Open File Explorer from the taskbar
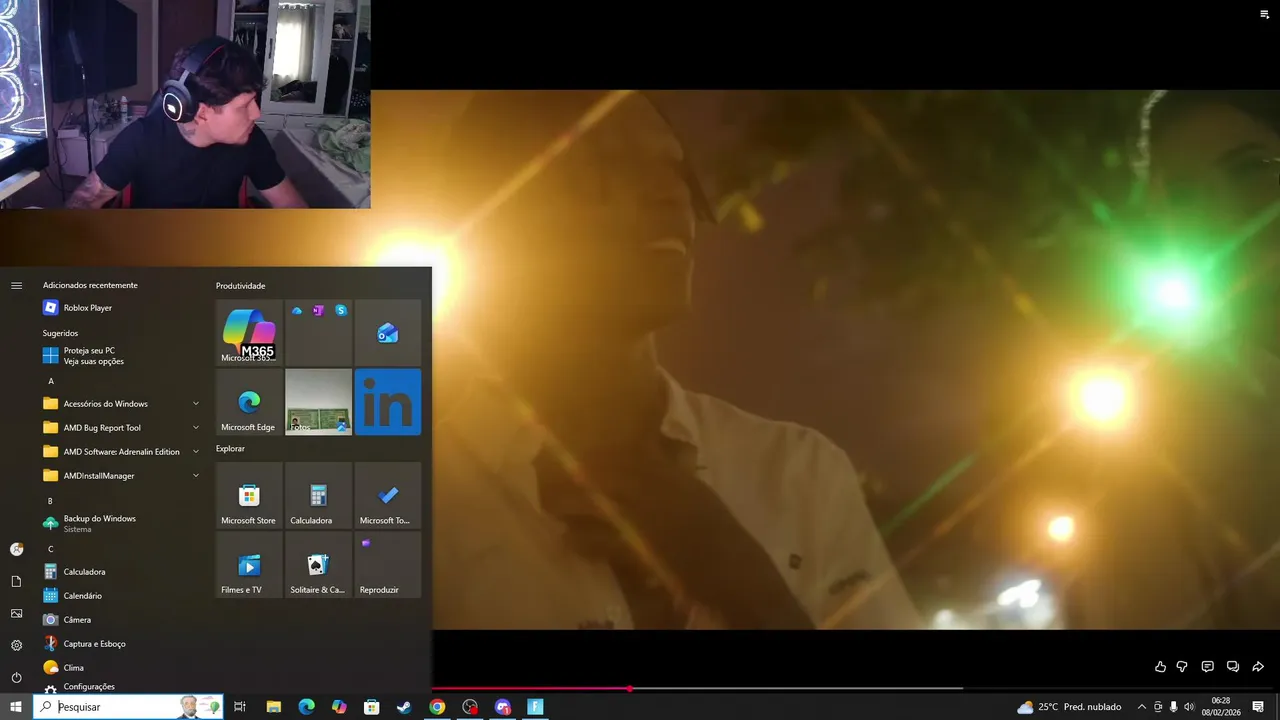This screenshot has width=1280, height=720. (273, 707)
